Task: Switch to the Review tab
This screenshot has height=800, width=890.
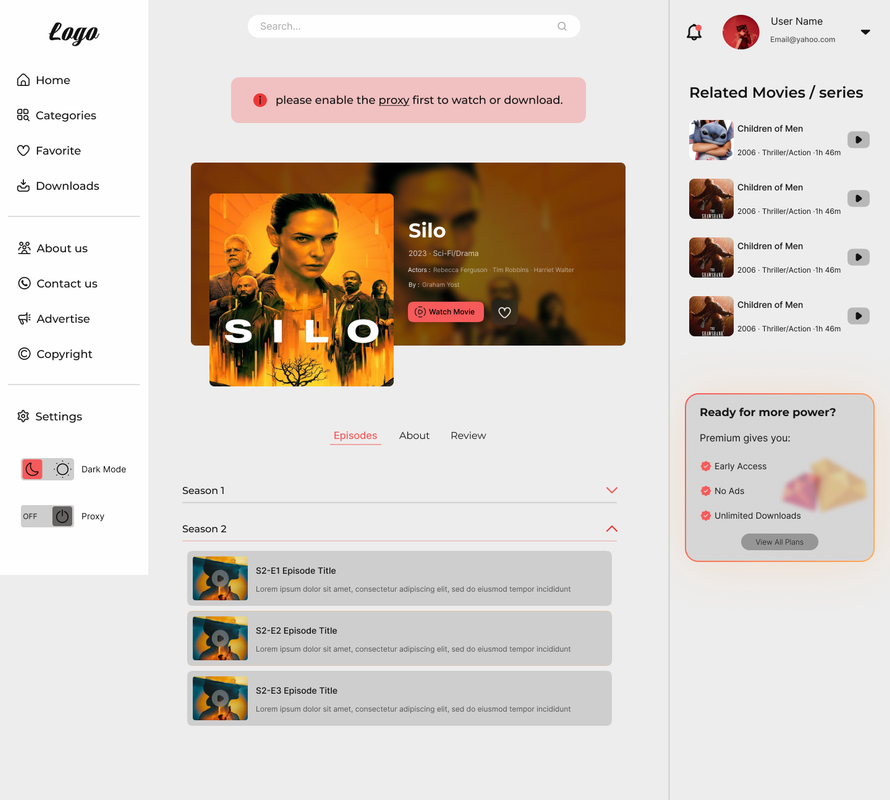Action: coord(468,435)
